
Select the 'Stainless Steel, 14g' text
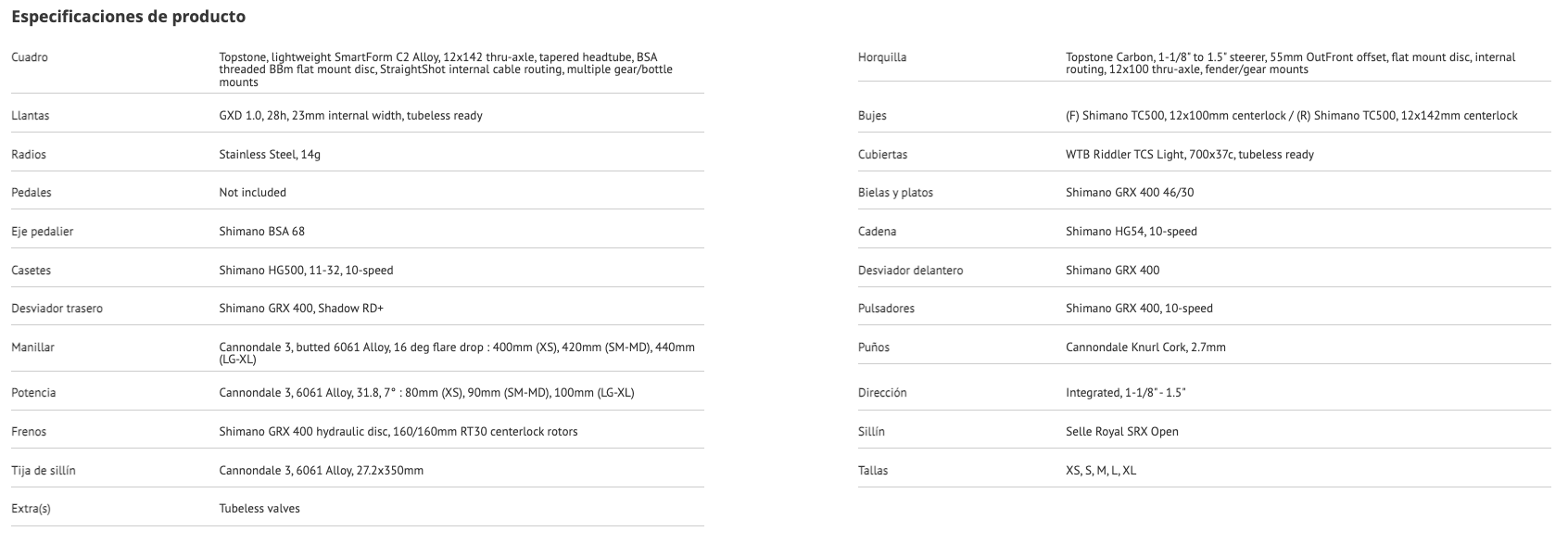(270, 155)
